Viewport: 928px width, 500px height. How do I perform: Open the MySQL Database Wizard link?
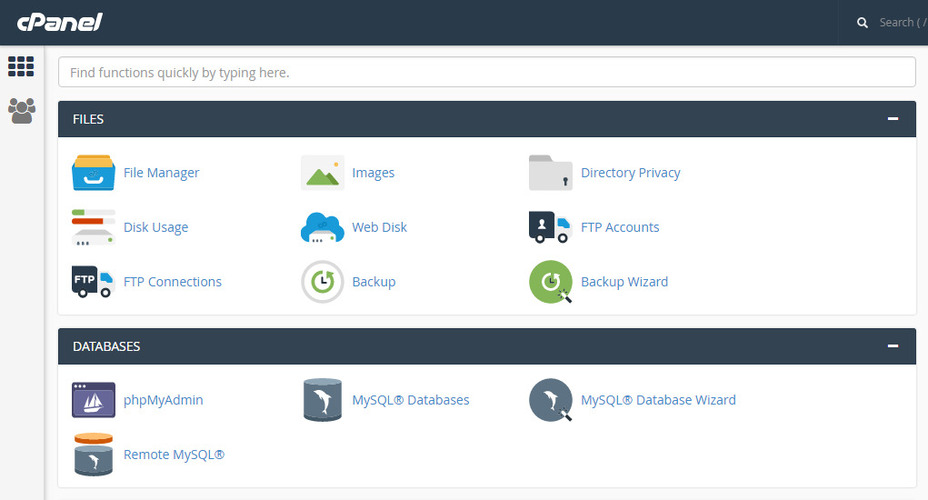(x=657, y=400)
